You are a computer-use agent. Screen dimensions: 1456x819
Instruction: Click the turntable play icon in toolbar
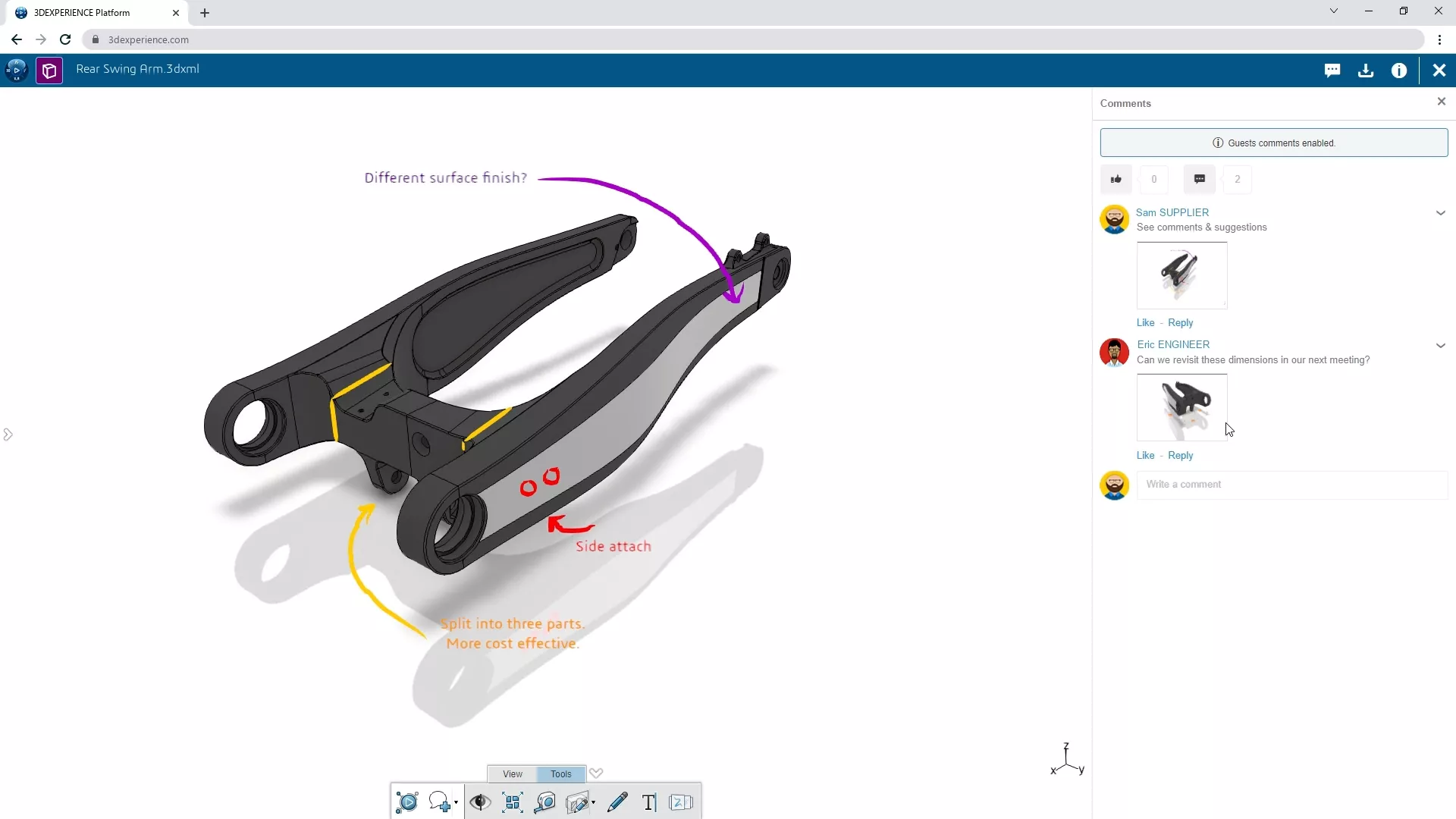point(407,802)
